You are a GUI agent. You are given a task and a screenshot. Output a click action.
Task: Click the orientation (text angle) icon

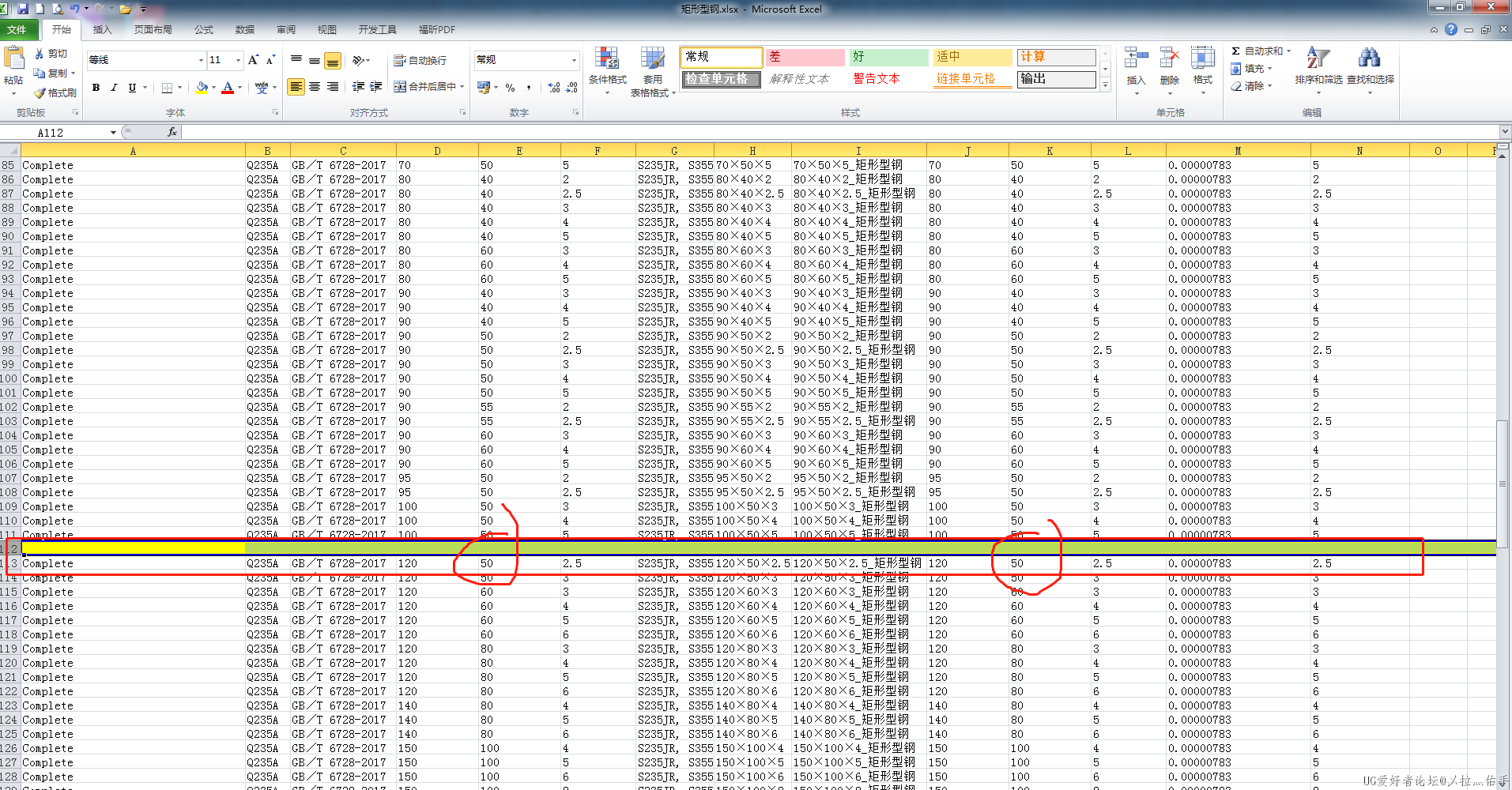[359, 60]
